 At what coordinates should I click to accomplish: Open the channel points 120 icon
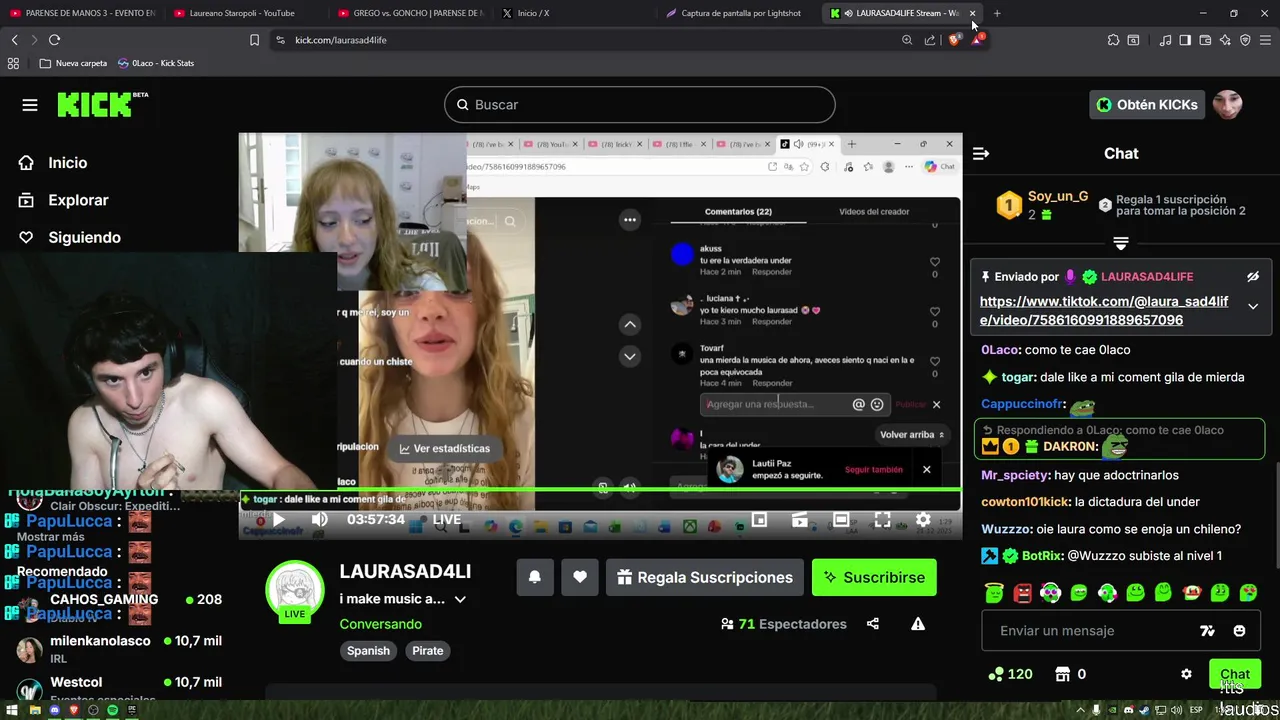point(1009,674)
